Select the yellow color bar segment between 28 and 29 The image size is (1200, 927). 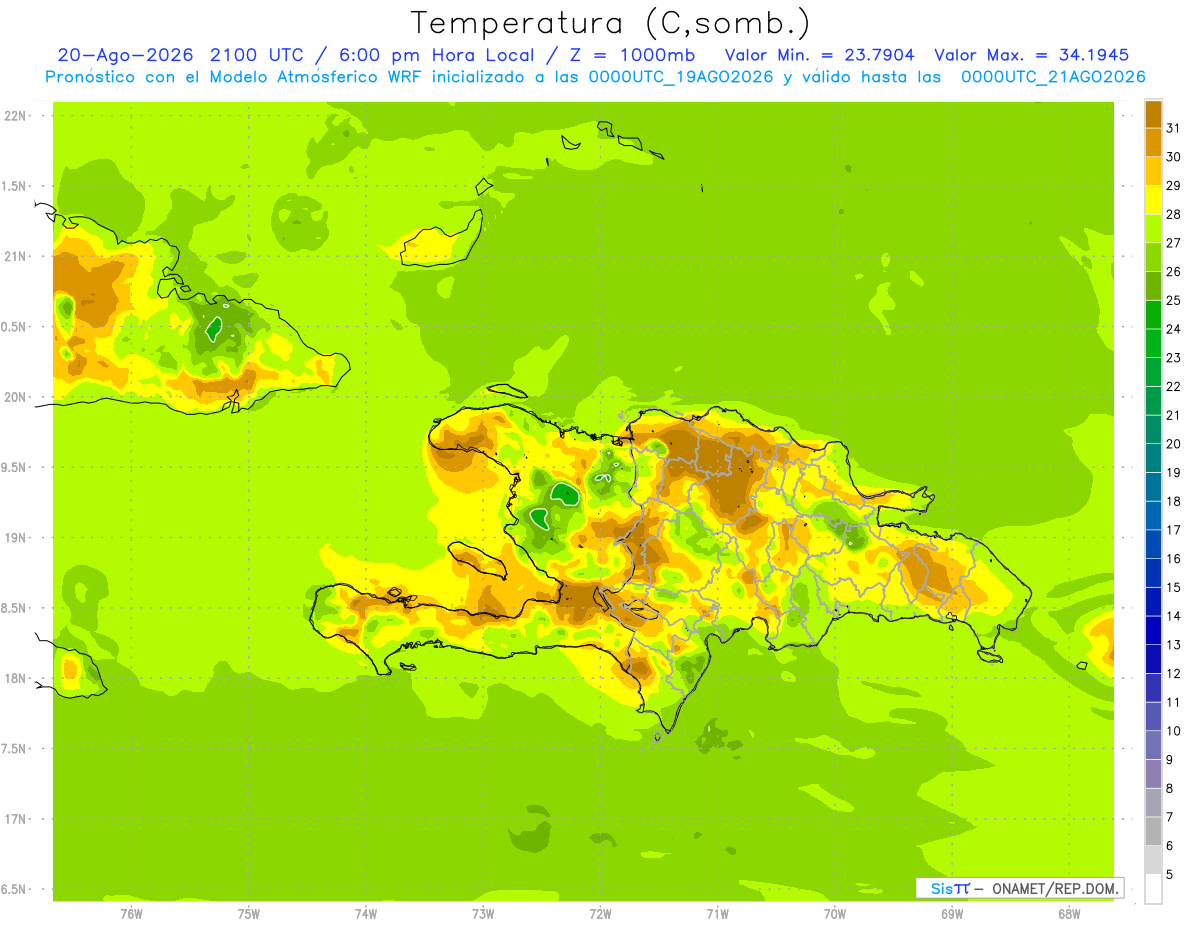(x=1153, y=200)
